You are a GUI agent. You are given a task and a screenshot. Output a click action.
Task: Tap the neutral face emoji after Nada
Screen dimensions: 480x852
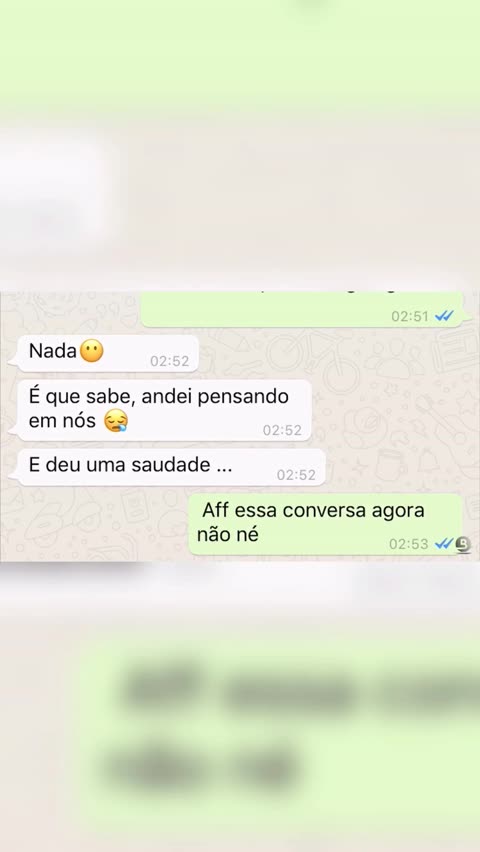point(92,351)
